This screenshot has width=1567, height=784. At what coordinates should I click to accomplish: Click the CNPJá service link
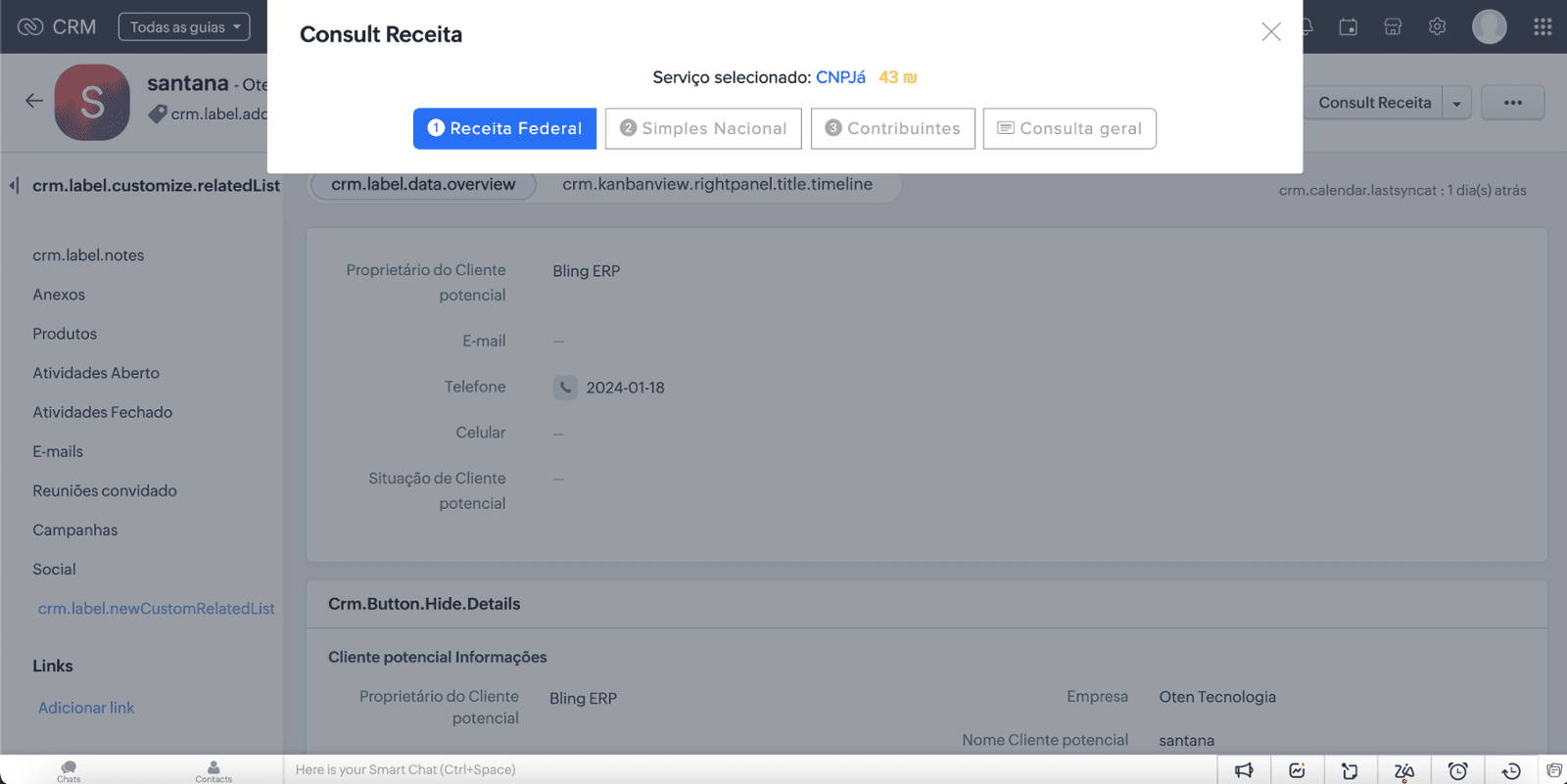click(x=840, y=77)
